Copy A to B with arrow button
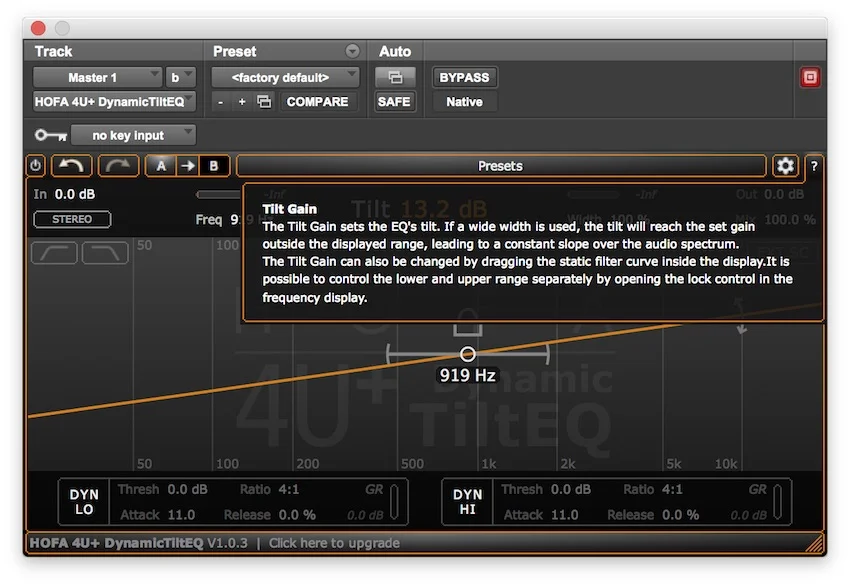 (x=188, y=166)
